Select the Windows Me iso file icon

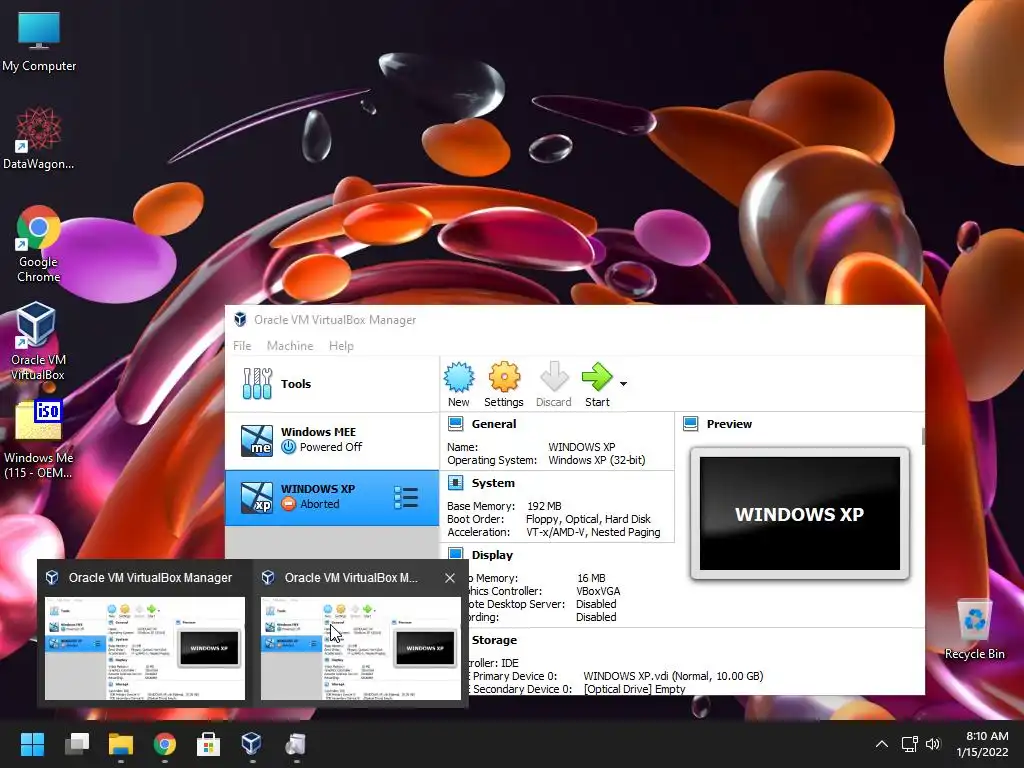pos(39,439)
